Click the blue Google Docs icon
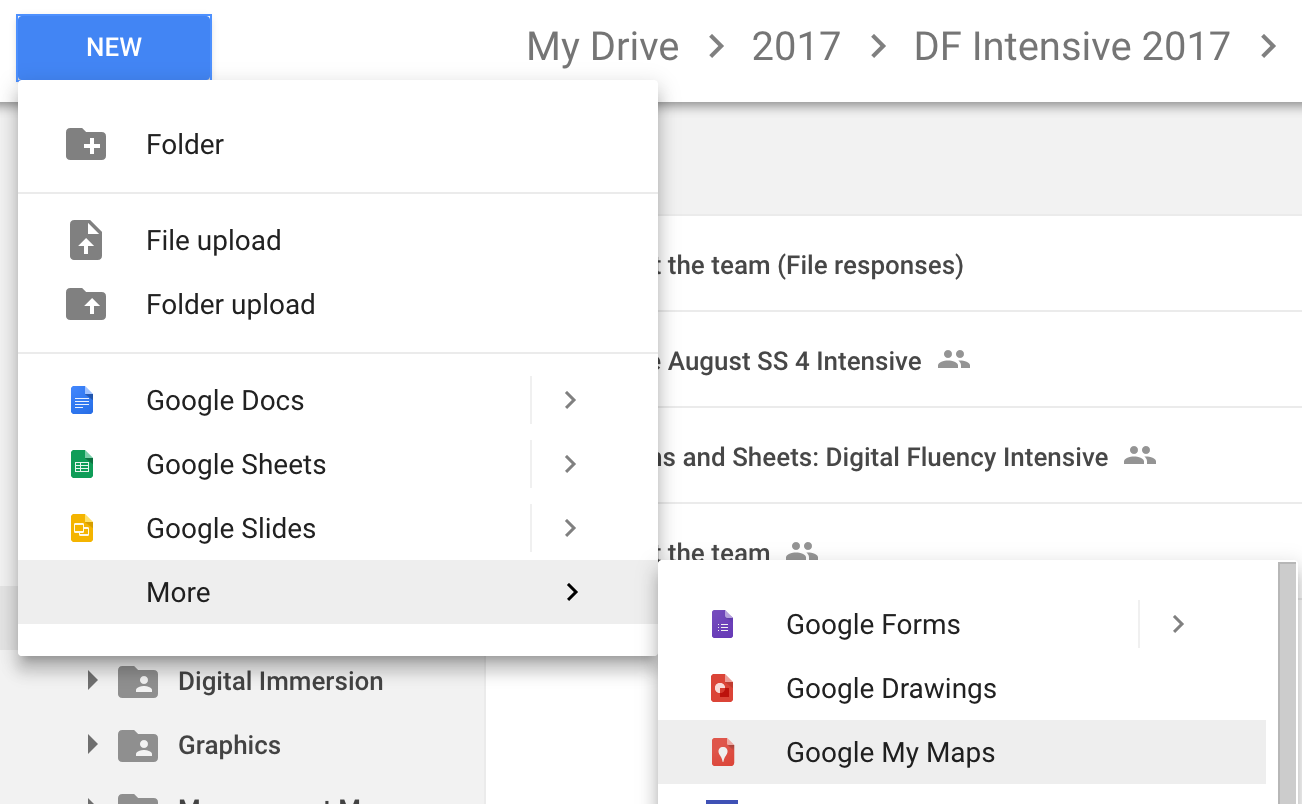 click(82, 401)
